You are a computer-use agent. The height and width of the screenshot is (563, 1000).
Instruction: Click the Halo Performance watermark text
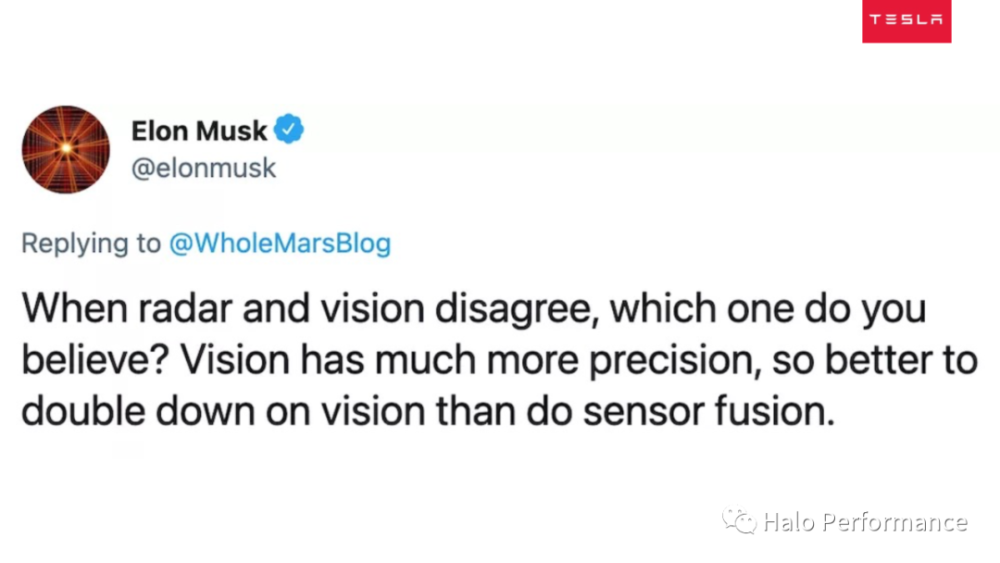click(x=865, y=522)
